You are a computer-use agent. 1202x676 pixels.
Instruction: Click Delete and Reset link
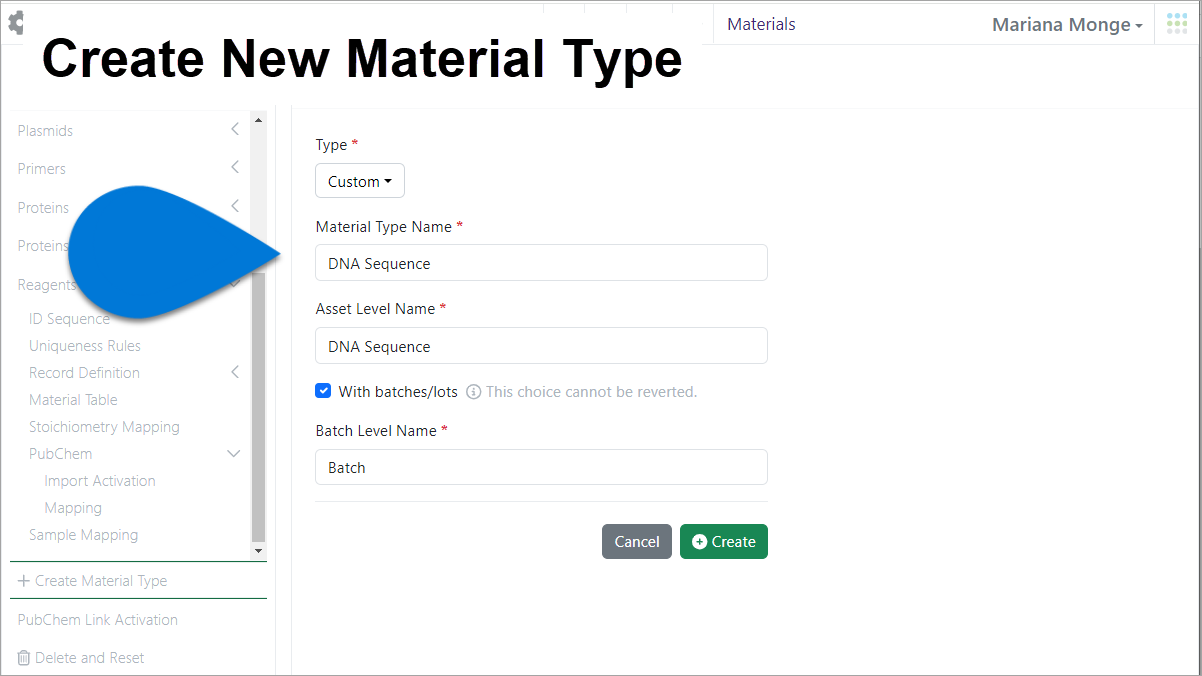point(80,658)
